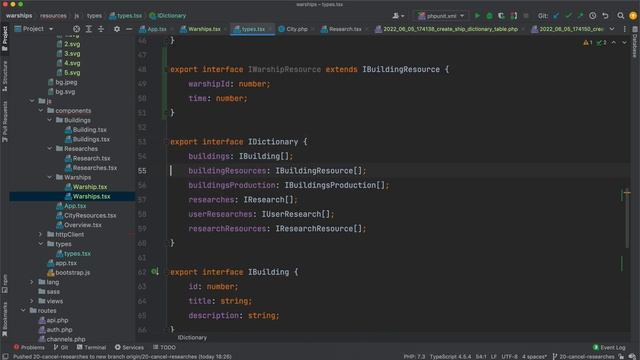Click the warning indicator in editor corner
The image size is (640, 360).
click(588, 42)
